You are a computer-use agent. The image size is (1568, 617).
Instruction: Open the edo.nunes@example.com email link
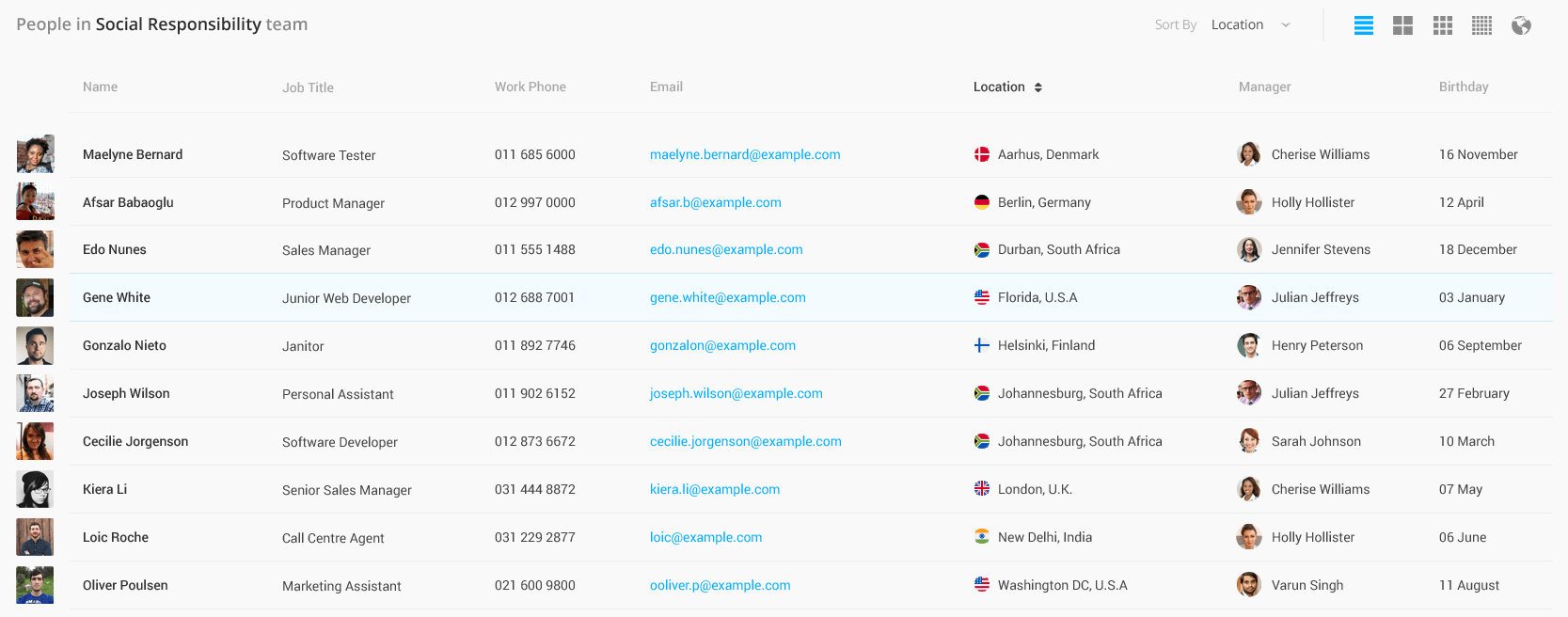[726, 249]
